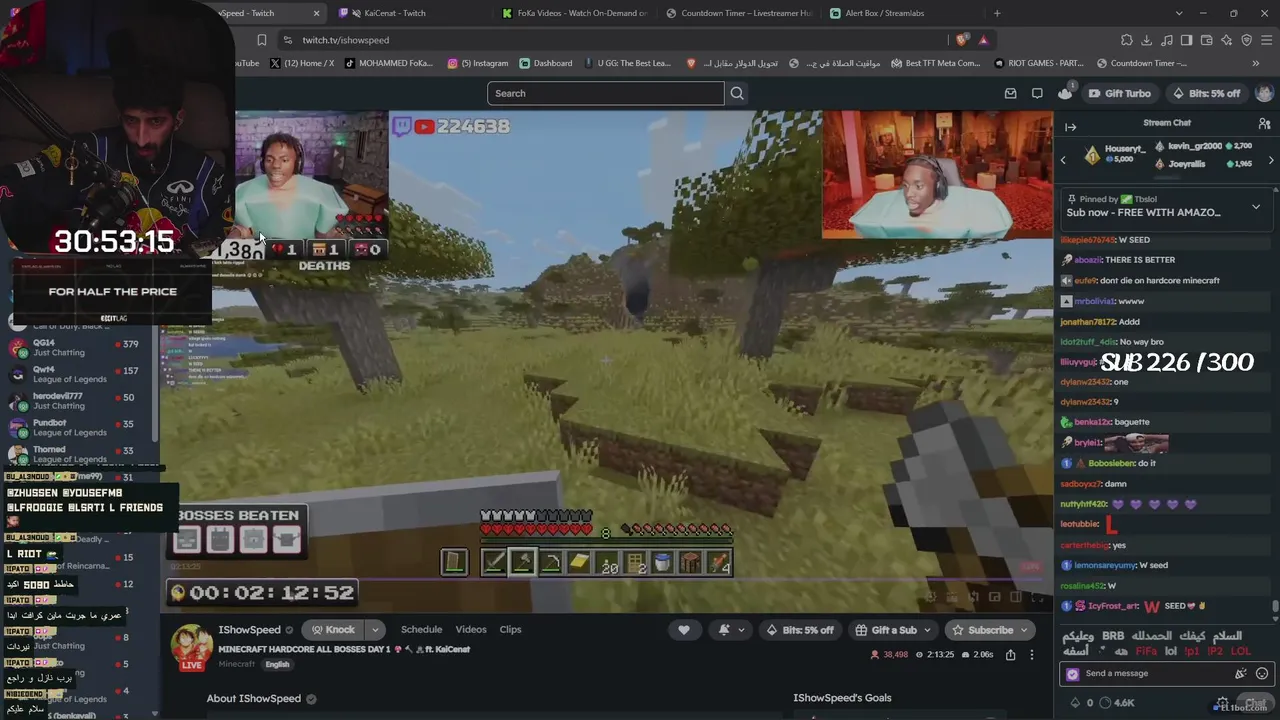Click the Bits: 5% off button below the player
Screen dimensions: 1280x720
click(x=798, y=630)
